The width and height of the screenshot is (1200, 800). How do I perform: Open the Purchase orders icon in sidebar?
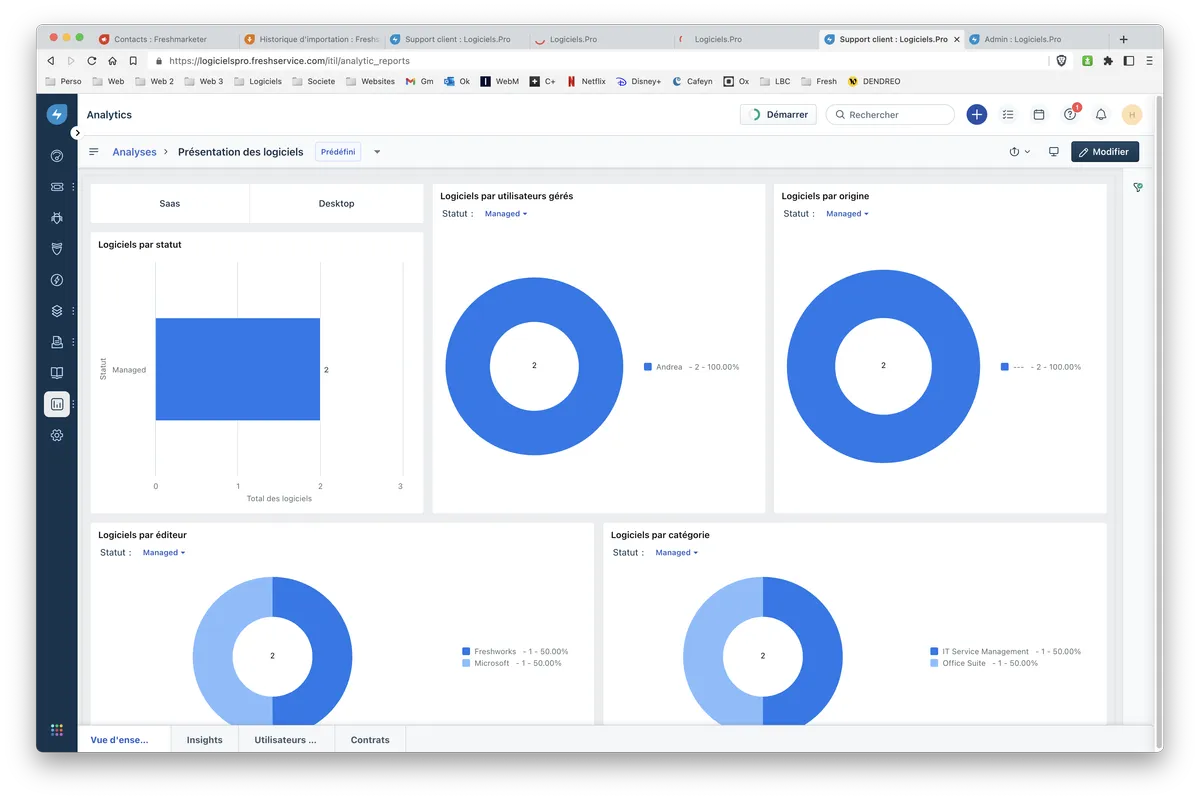[57, 342]
